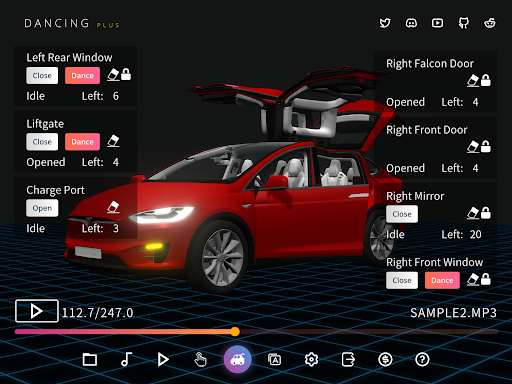Toggle the lock for Left Rear Window
The image size is (512, 384).
tap(126, 74)
